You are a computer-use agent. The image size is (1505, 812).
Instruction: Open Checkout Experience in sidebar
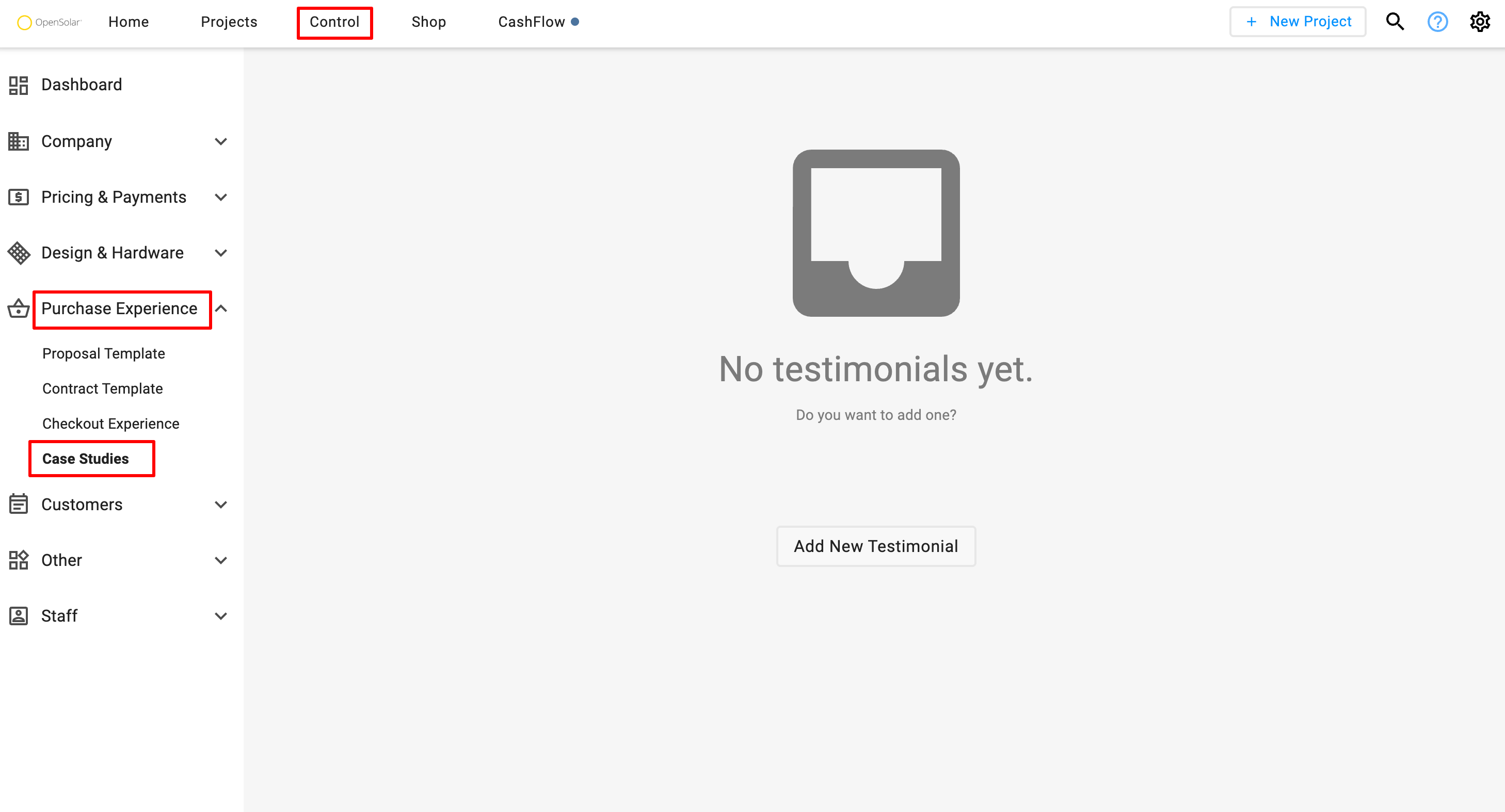(110, 424)
